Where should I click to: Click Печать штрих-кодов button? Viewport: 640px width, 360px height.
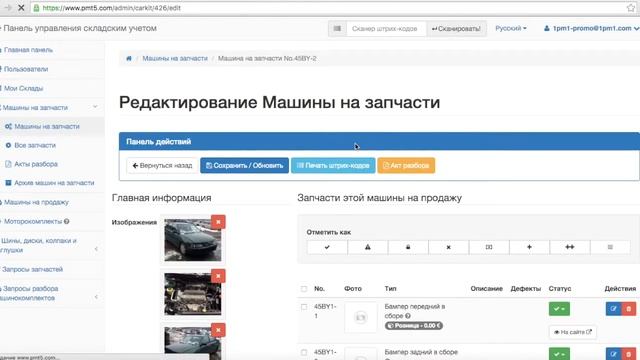pyautogui.click(x=333, y=166)
